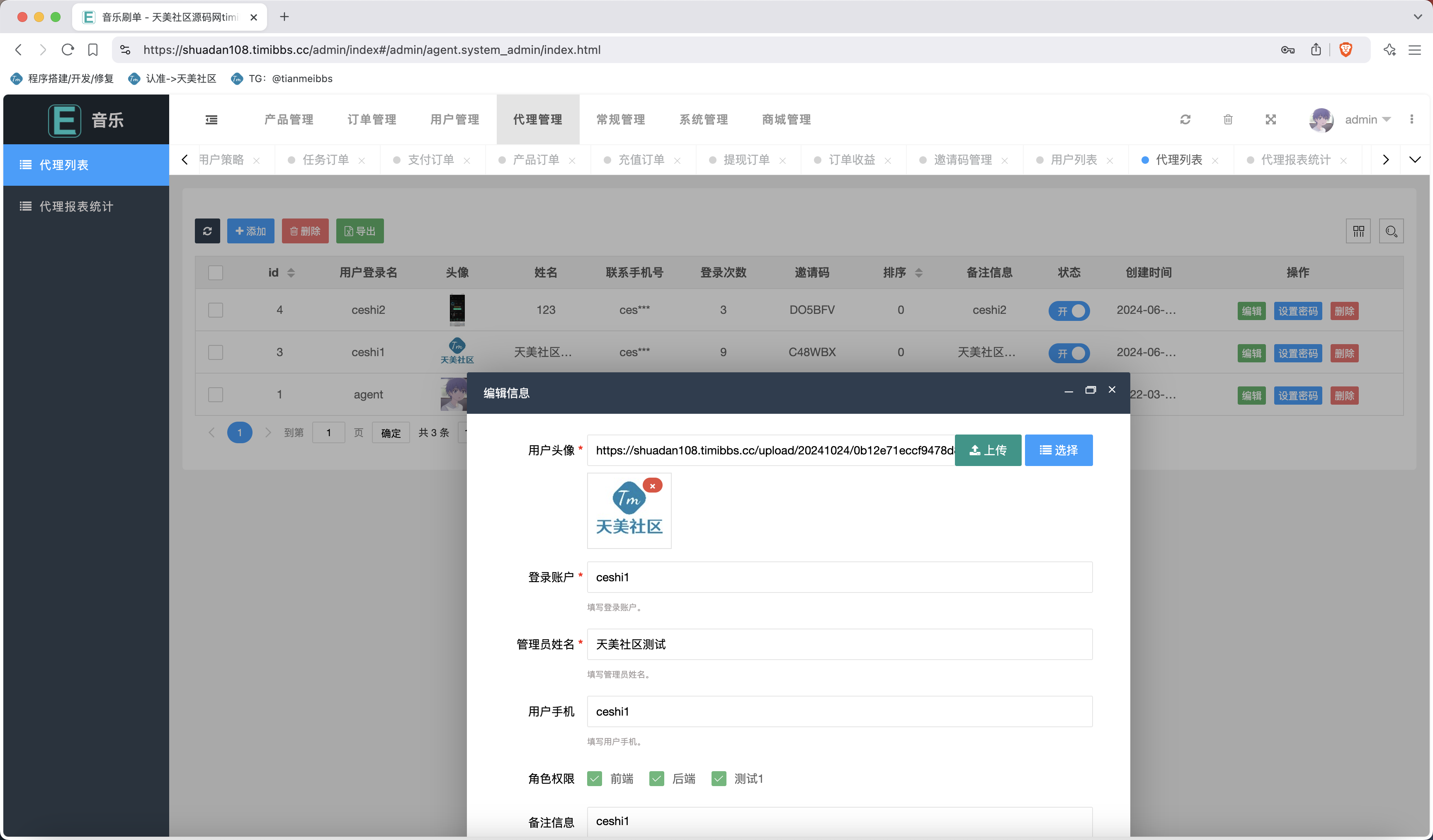Screen dimensions: 1433x840
Task: Toggle the status switch for ceshi2
Action: tap(1069, 311)
